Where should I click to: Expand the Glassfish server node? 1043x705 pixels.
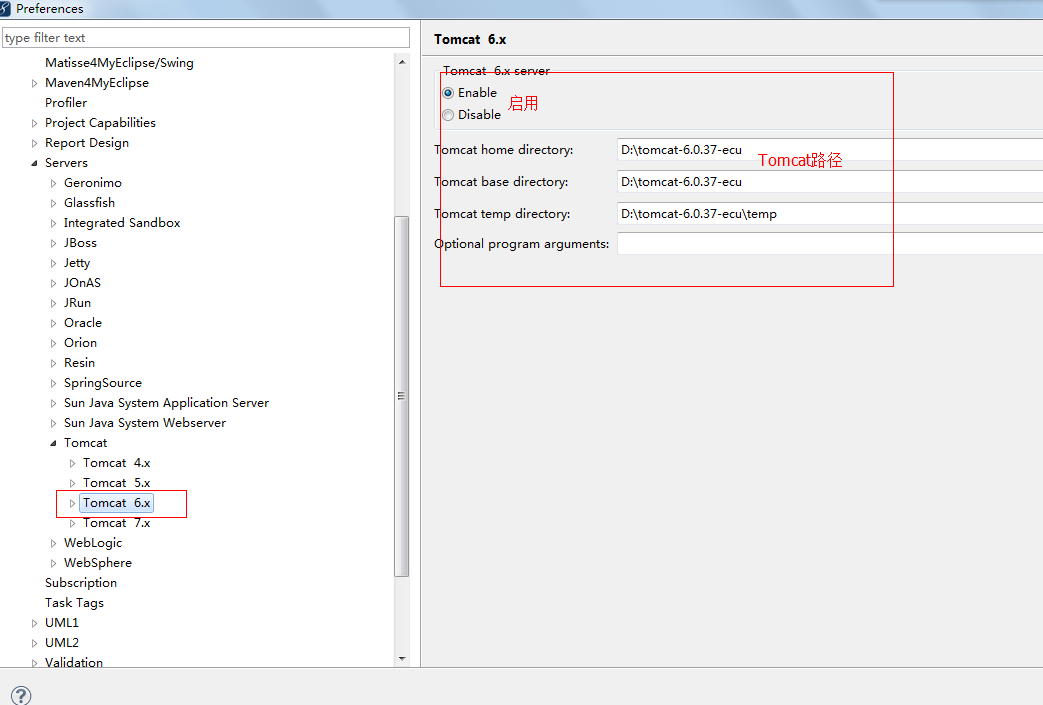click(54, 203)
